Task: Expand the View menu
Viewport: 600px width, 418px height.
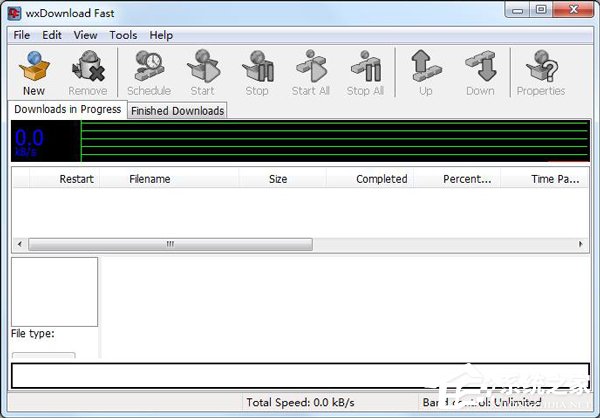Action: (86, 35)
